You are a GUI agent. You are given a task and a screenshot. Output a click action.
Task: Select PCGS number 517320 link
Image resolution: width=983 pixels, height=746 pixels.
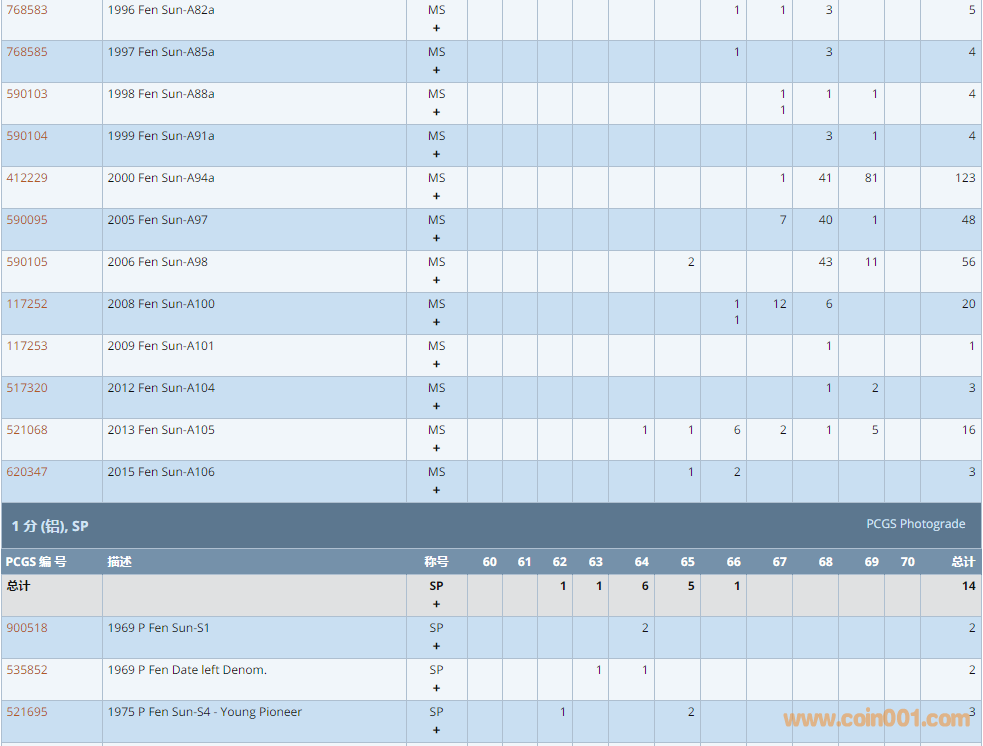(27, 388)
